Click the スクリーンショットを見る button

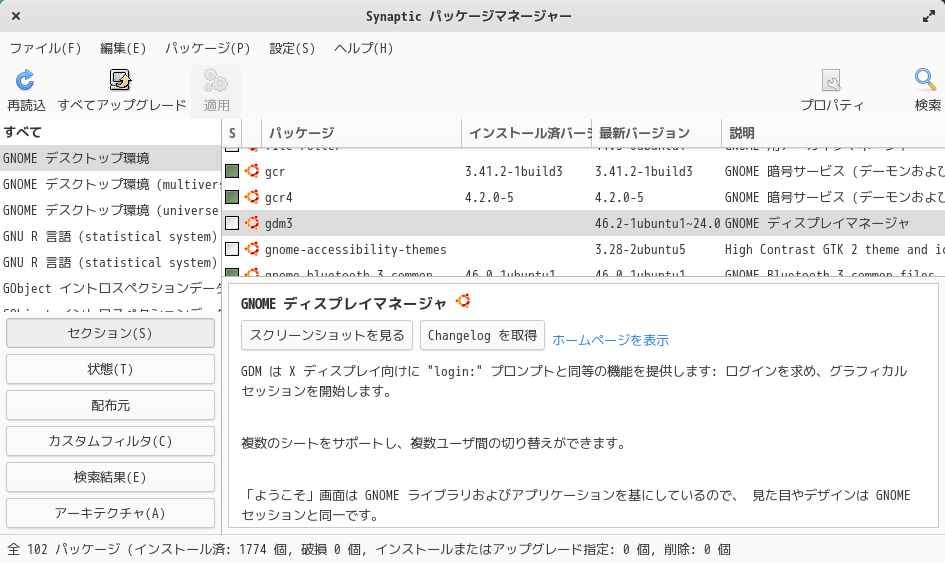point(327,335)
